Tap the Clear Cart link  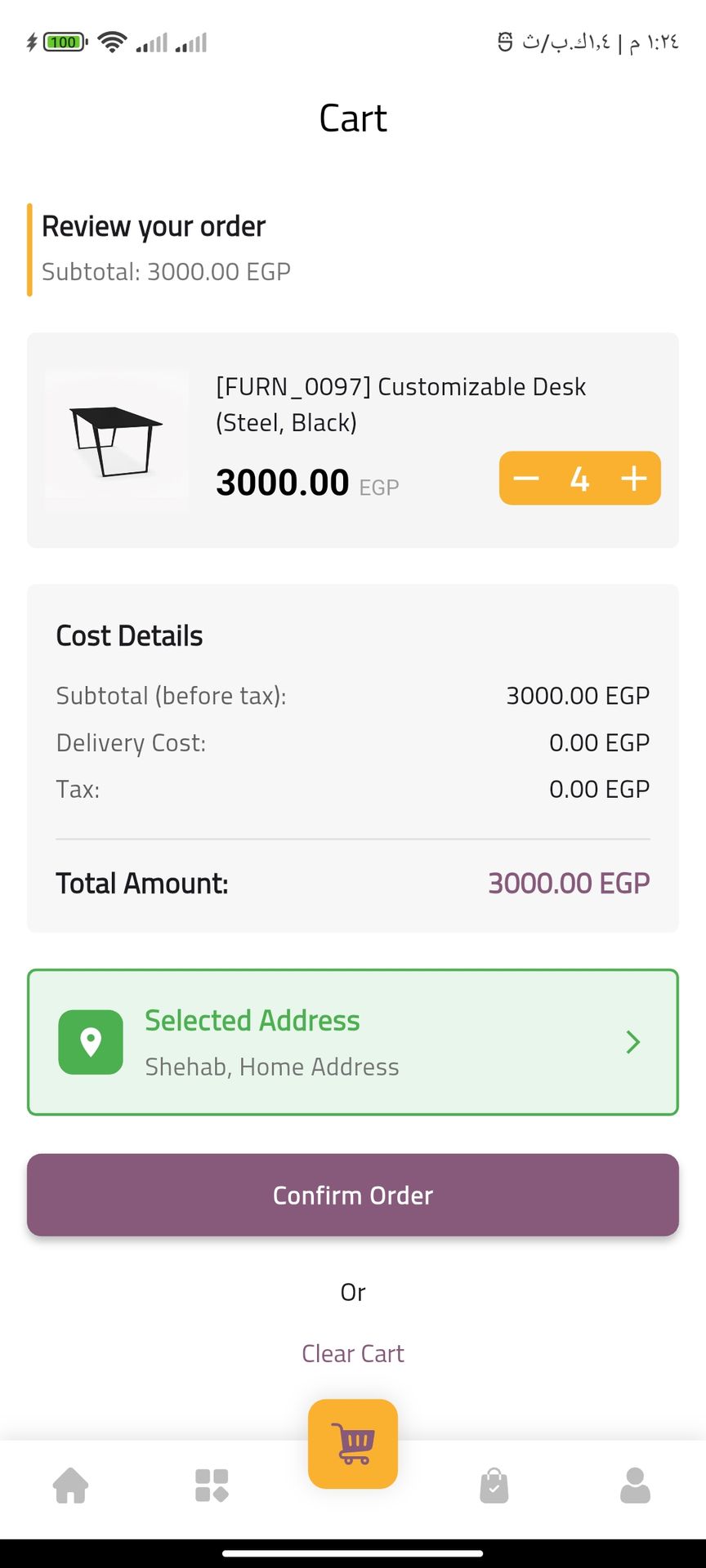point(353,1353)
